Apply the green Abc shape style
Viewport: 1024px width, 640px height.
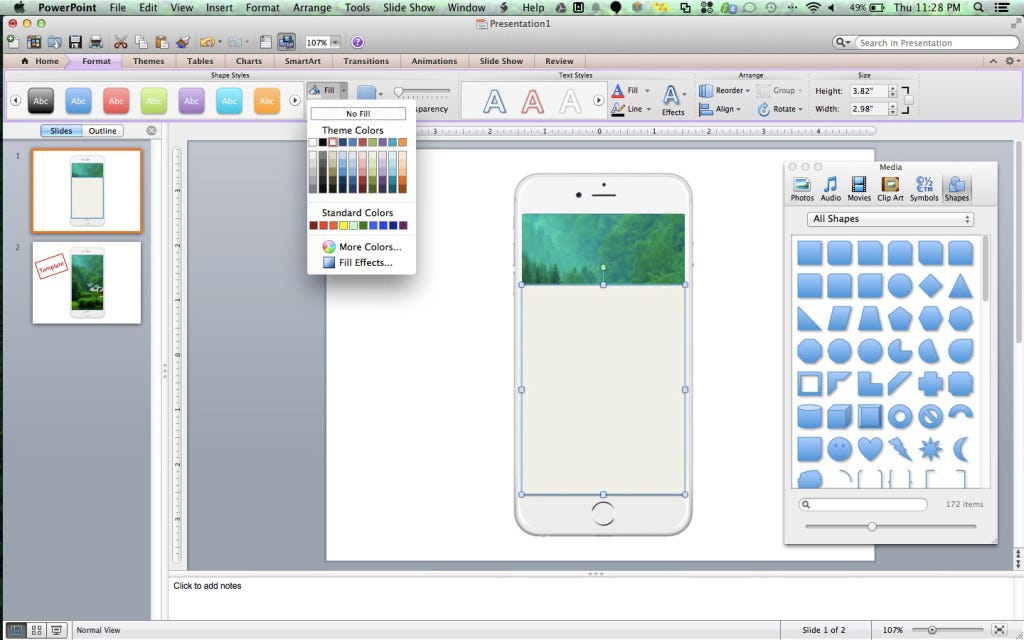pos(154,101)
